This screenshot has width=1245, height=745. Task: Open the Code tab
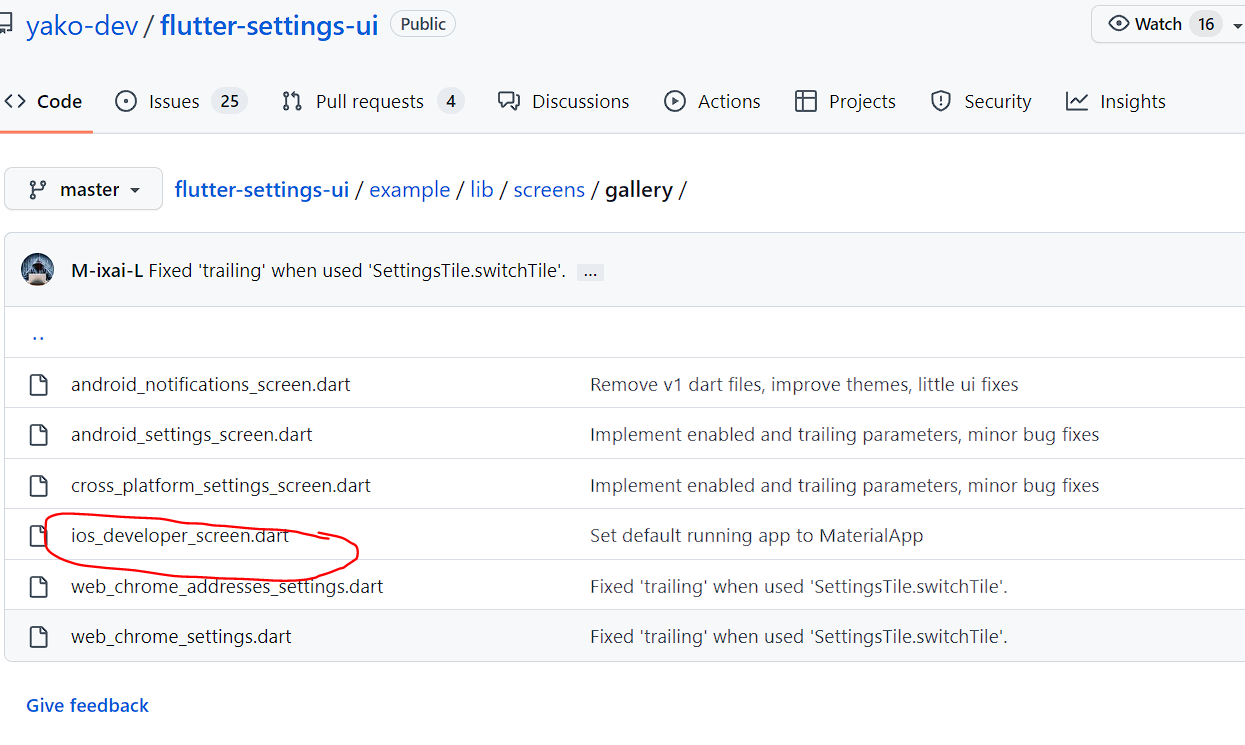[x=43, y=101]
